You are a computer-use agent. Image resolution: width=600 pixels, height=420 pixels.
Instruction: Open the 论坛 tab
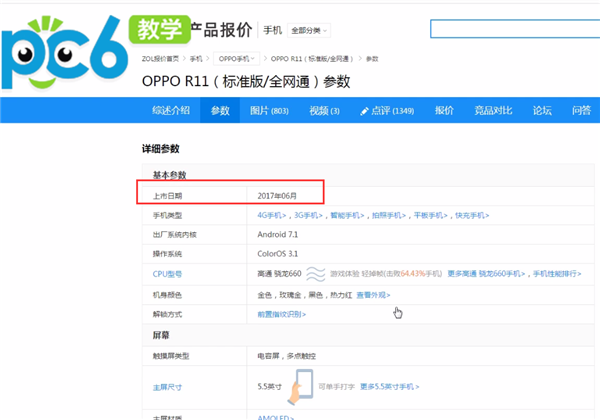pyautogui.click(x=542, y=111)
